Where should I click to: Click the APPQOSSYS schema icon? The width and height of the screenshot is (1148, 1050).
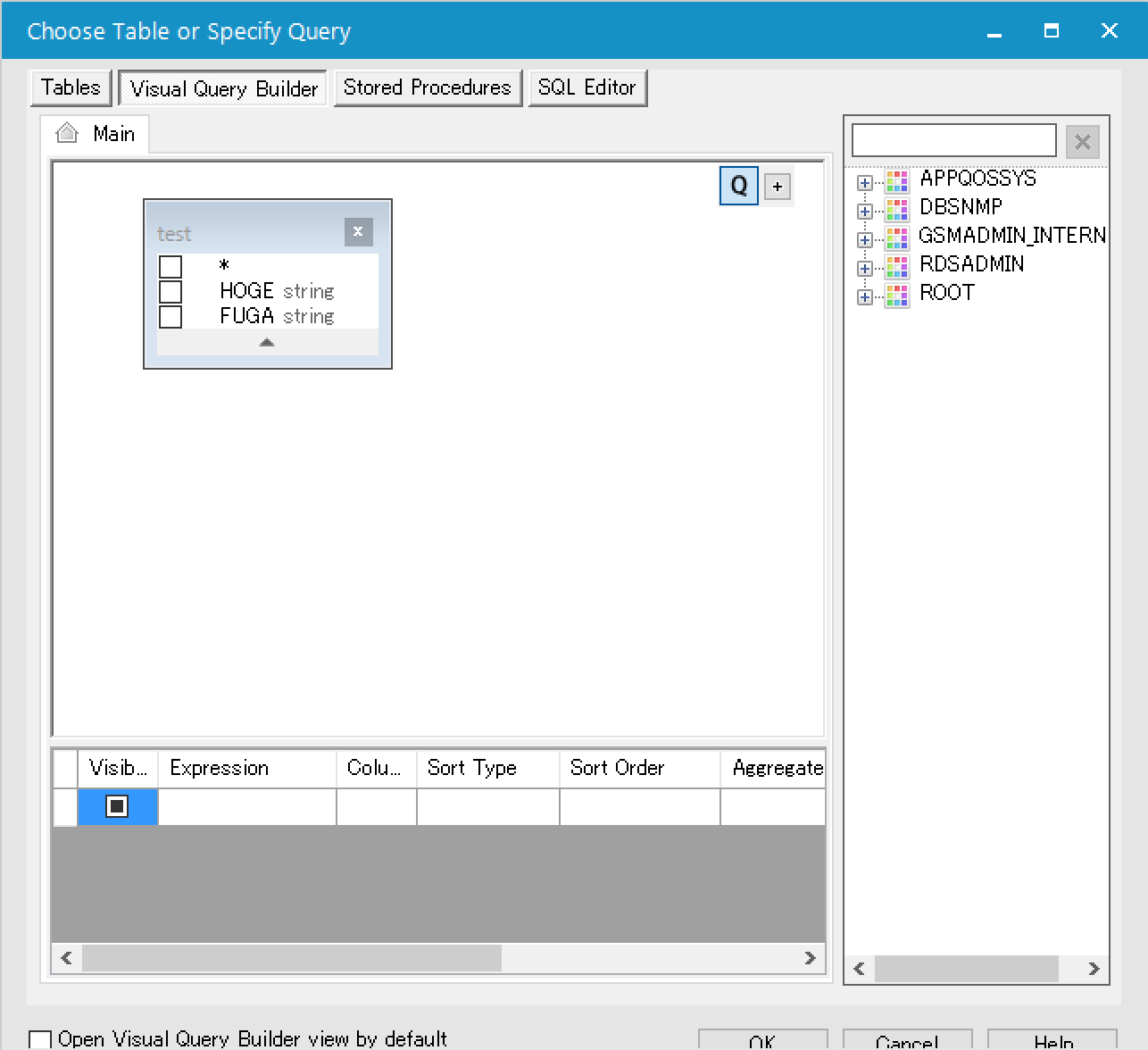[896, 179]
